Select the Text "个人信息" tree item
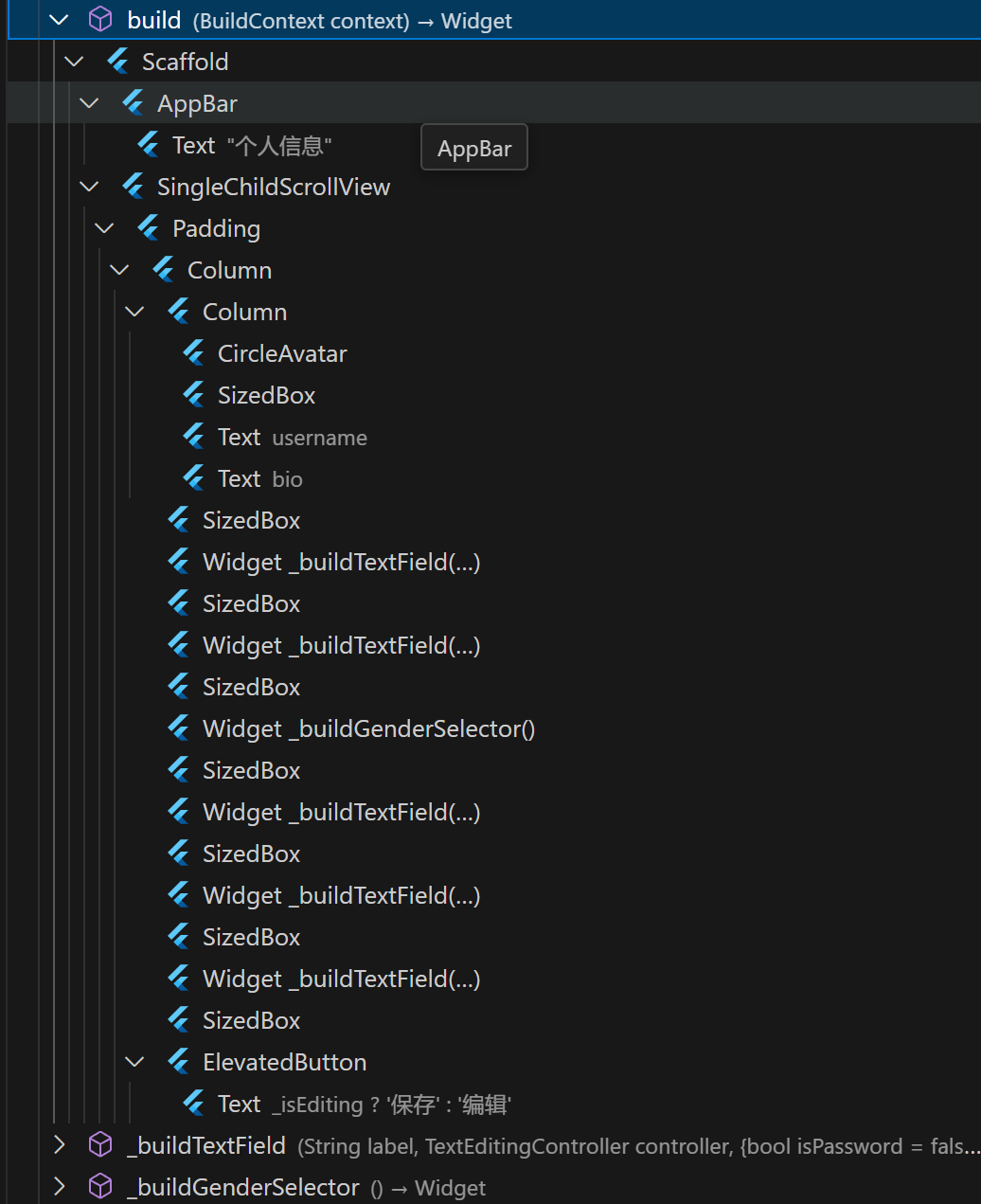Viewport: 981px width, 1204px height. pos(251,145)
